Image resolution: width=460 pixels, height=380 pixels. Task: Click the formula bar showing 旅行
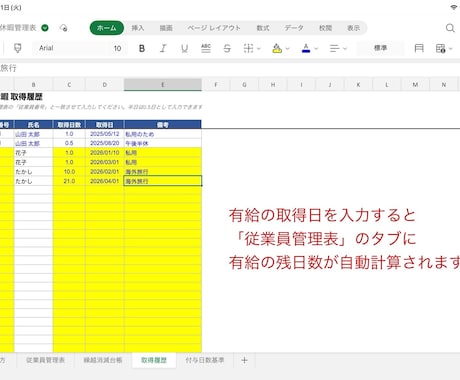tap(230, 68)
